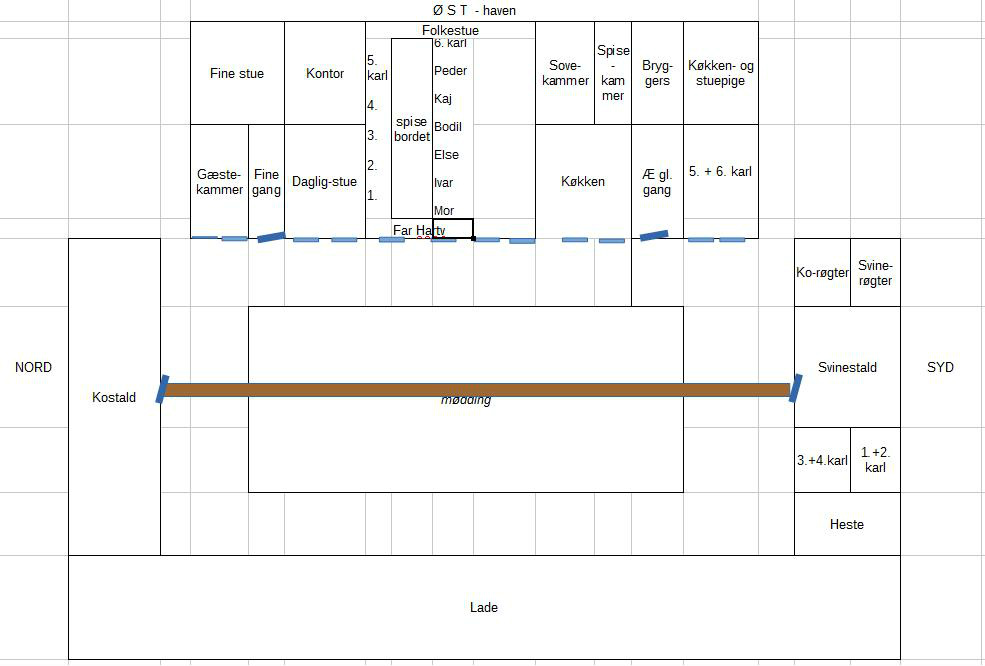Image resolution: width=985 pixels, height=666 pixels.
Task: Select blue marker at Kostald edge
Action: (162, 389)
